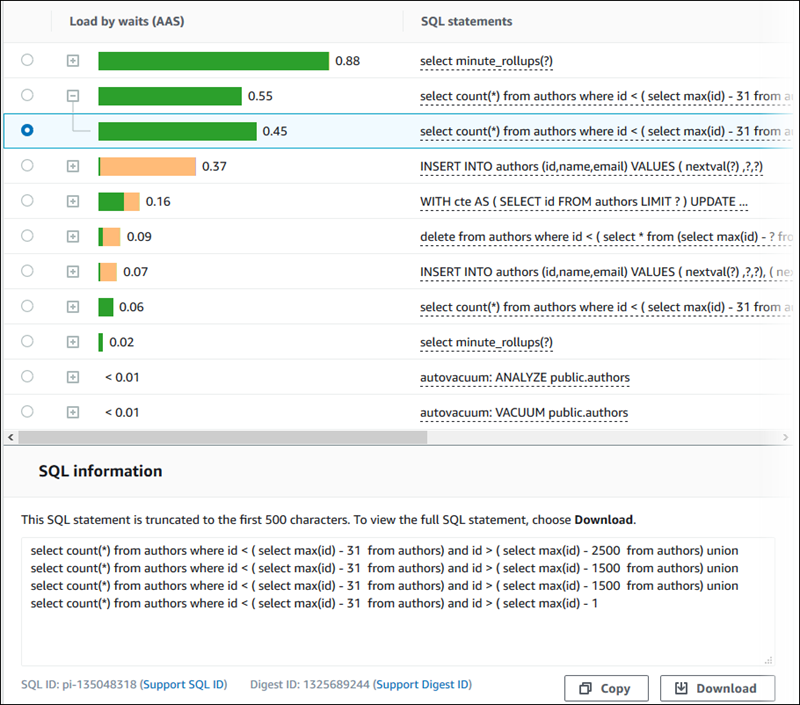800x705 pixels.
Task: Click the left arrow of the horizontal scrollbar
Action: coord(10,437)
